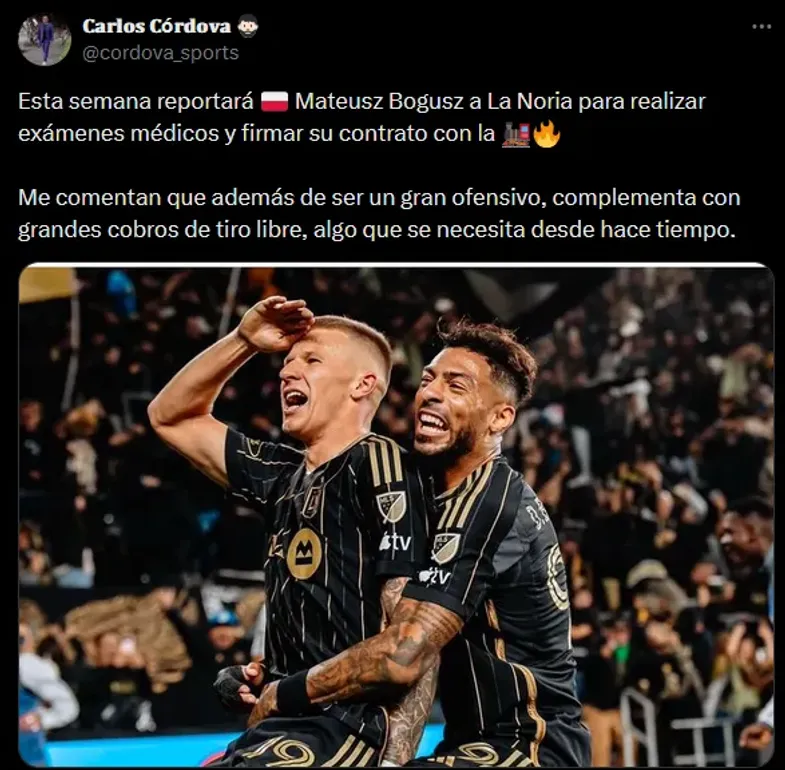Click the gold BMO sponsor badge on the jersey

coord(304,554)
